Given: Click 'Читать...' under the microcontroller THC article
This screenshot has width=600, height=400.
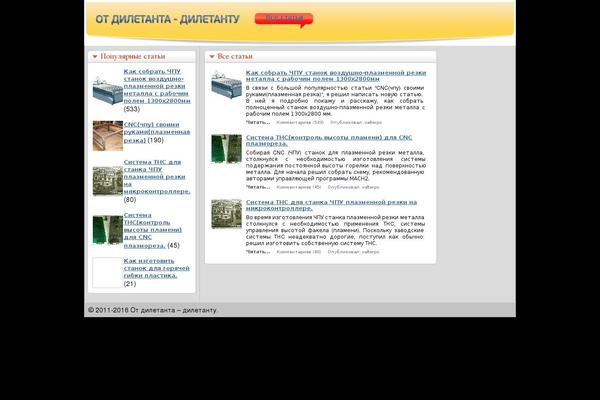Looking at the screenshot, I should point(258,252).
